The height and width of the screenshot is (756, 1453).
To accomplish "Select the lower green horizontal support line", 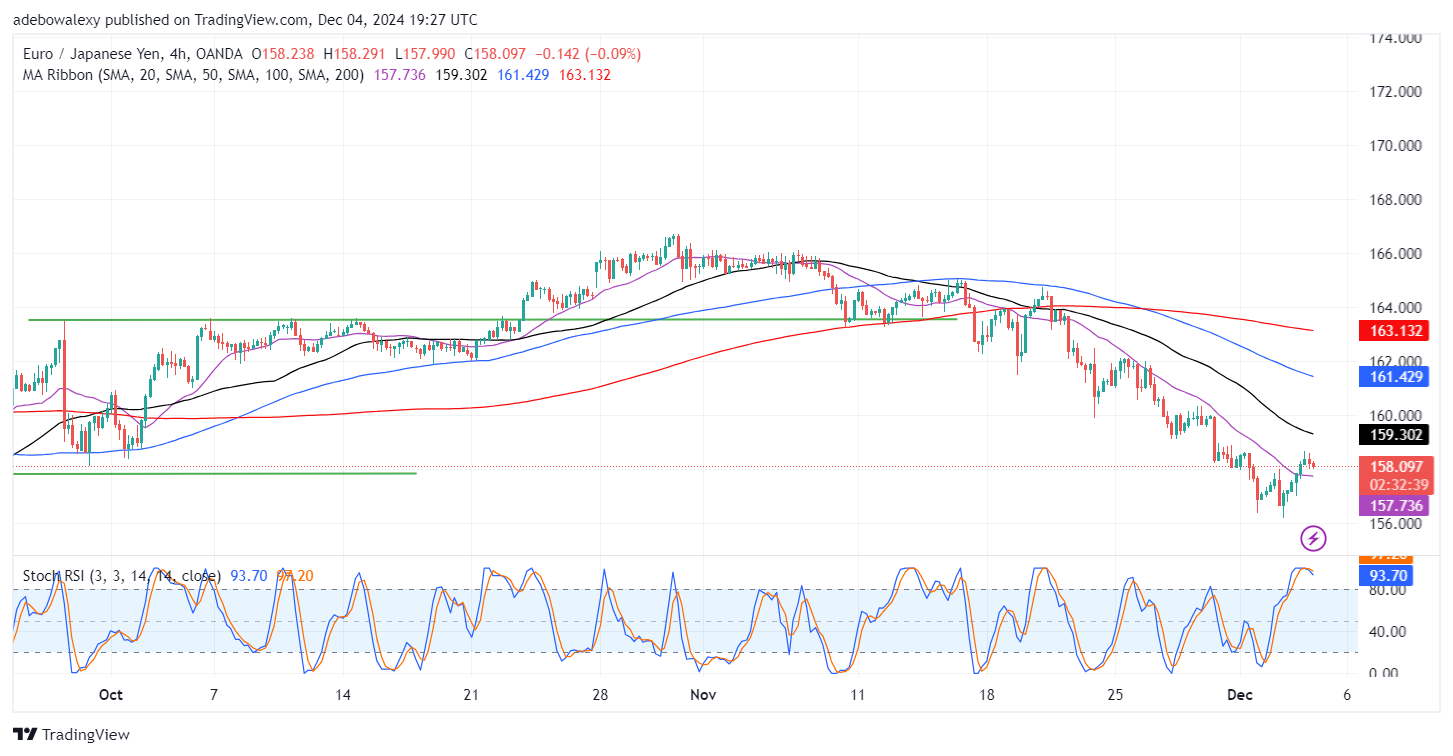I will click(x=200, y=473).
